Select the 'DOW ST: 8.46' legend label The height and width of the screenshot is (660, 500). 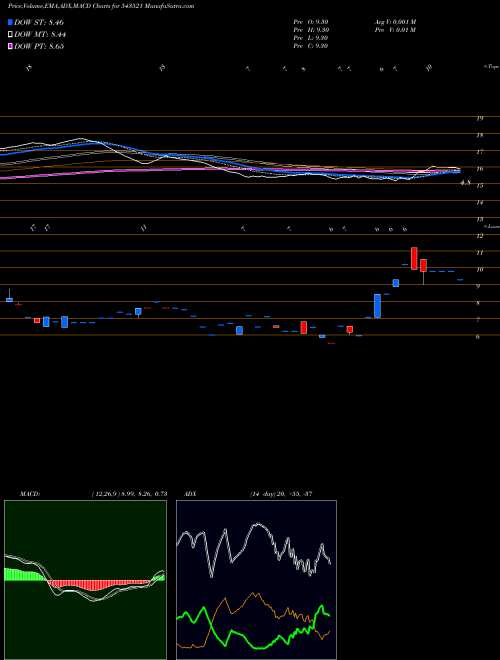(x=39, y=22)
